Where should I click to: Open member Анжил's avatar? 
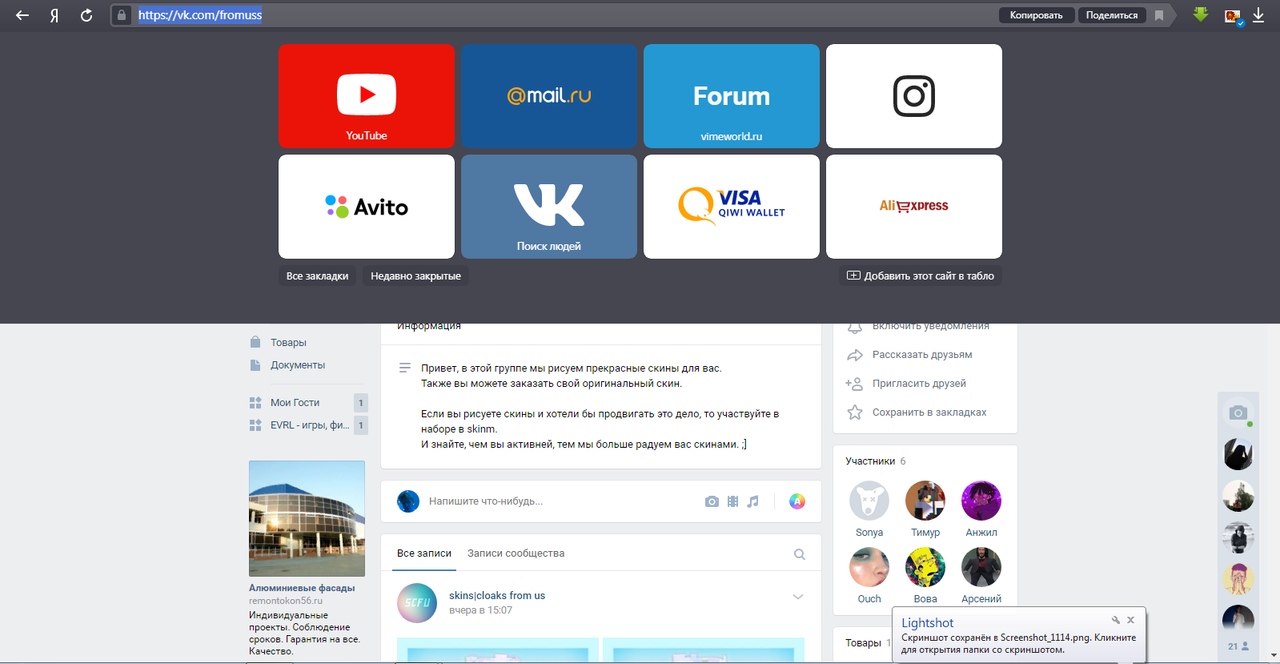pos(981,501)
